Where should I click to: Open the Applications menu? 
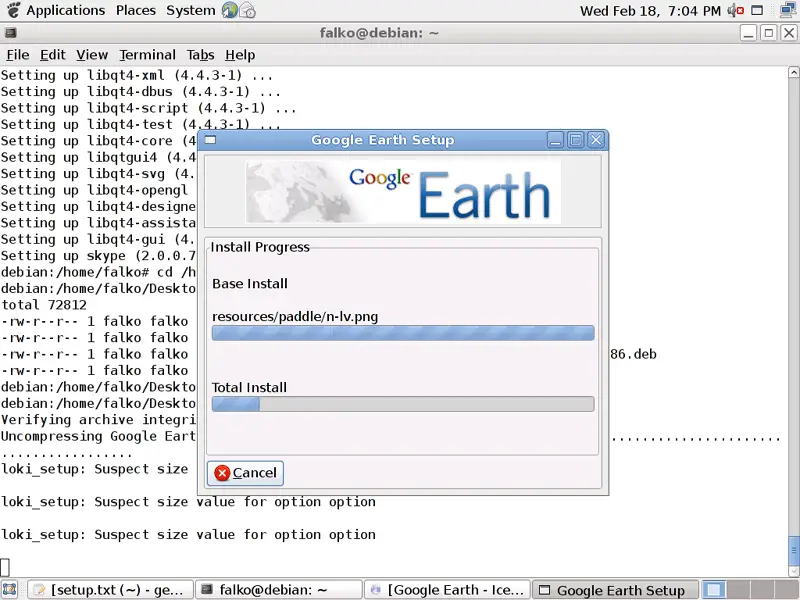[65, 10]
